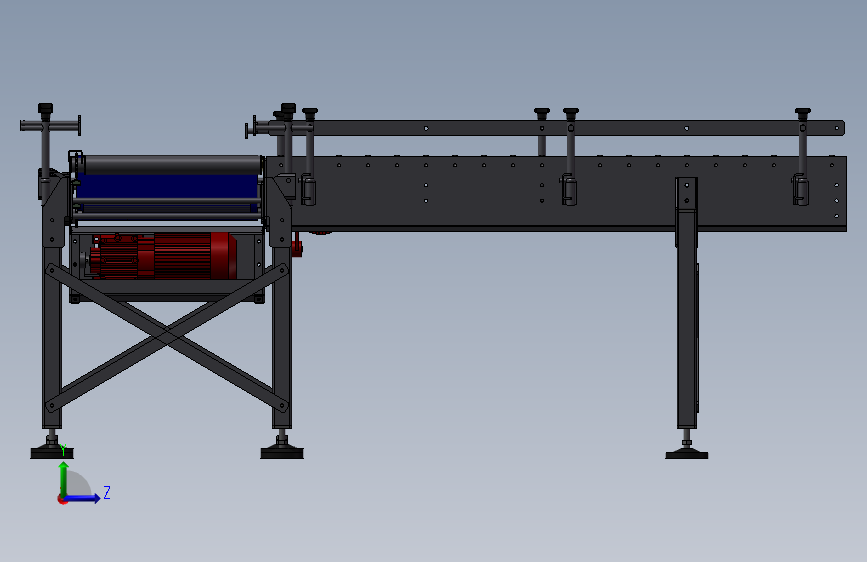Screen dimensions: 867x562
Task: Select the green Y axis arrow of the triad
Action: pyautogui.click(x=64, y=479)
